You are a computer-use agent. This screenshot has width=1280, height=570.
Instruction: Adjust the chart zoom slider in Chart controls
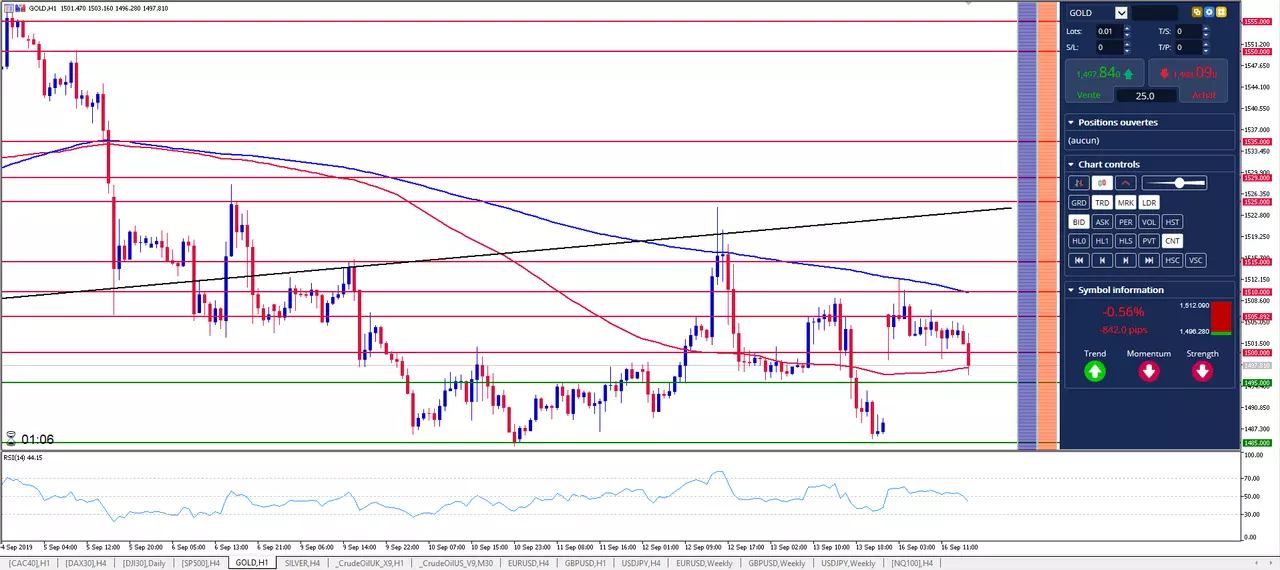pos(1174,183)
